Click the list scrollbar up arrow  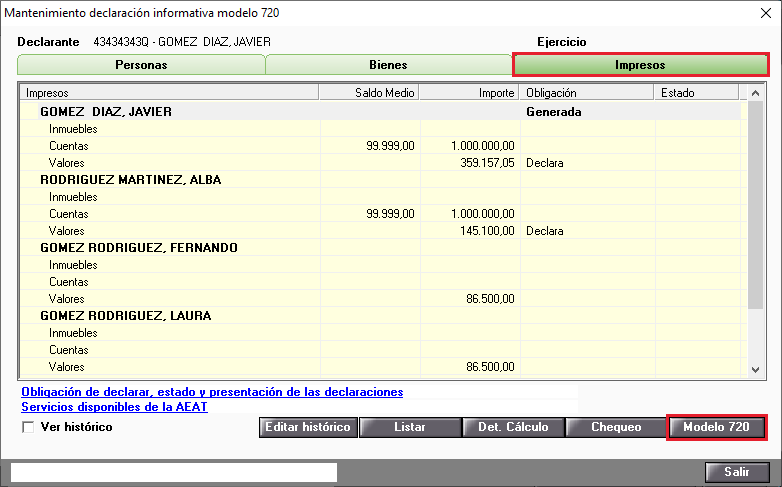pyautogui.click(x=755, y=93)
